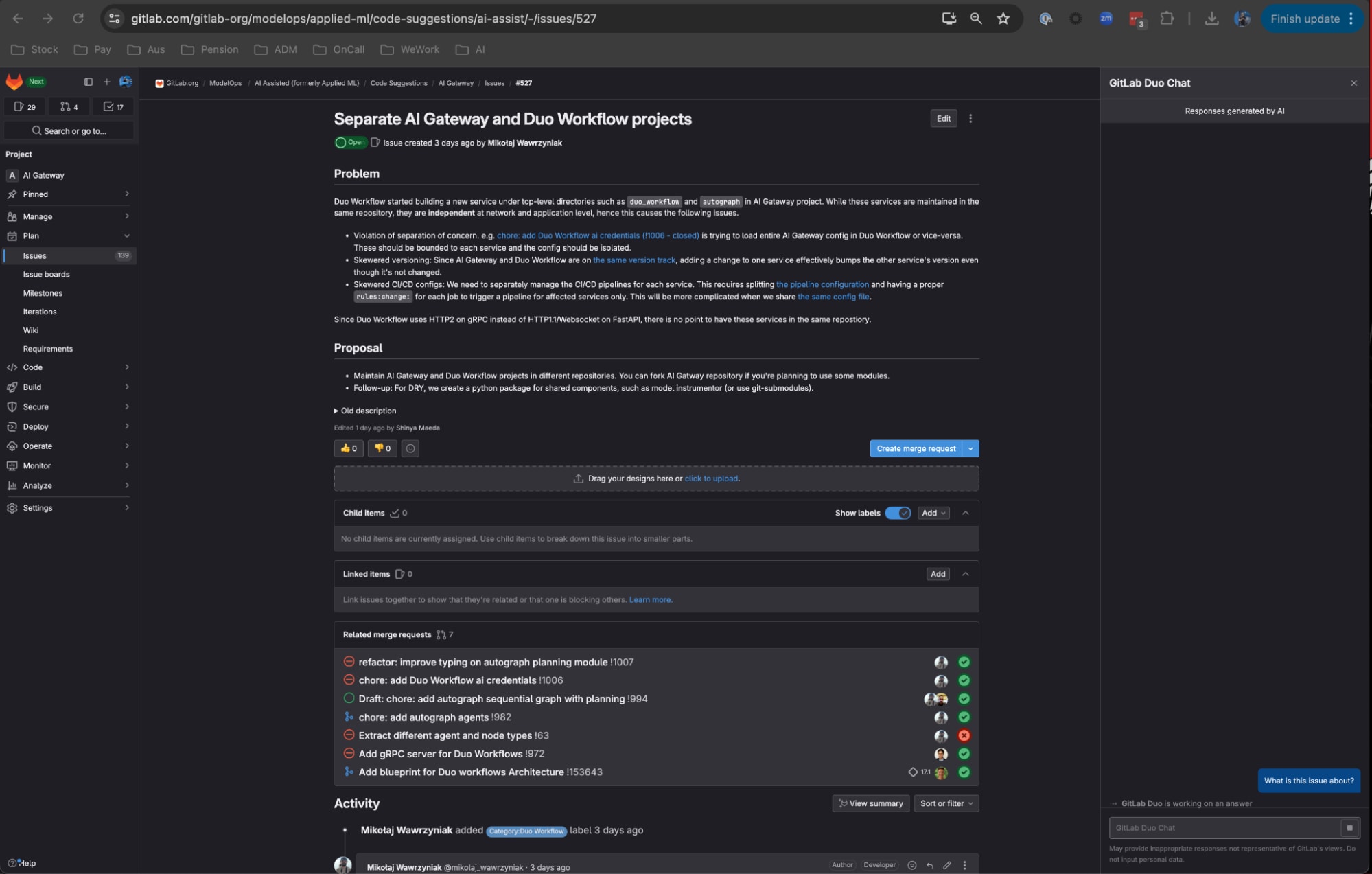Click the GitLab fox logo
The height and width of the screenshot is (874, 1372).
[x=14, y=82]
